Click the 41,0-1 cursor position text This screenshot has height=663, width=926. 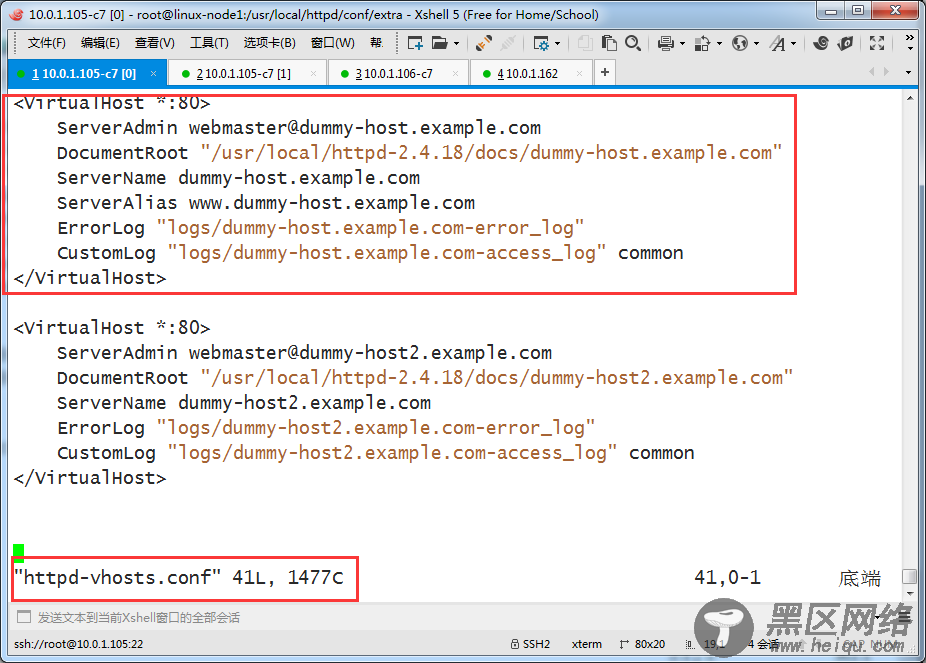pyautogui.click(x=728, y=577)
